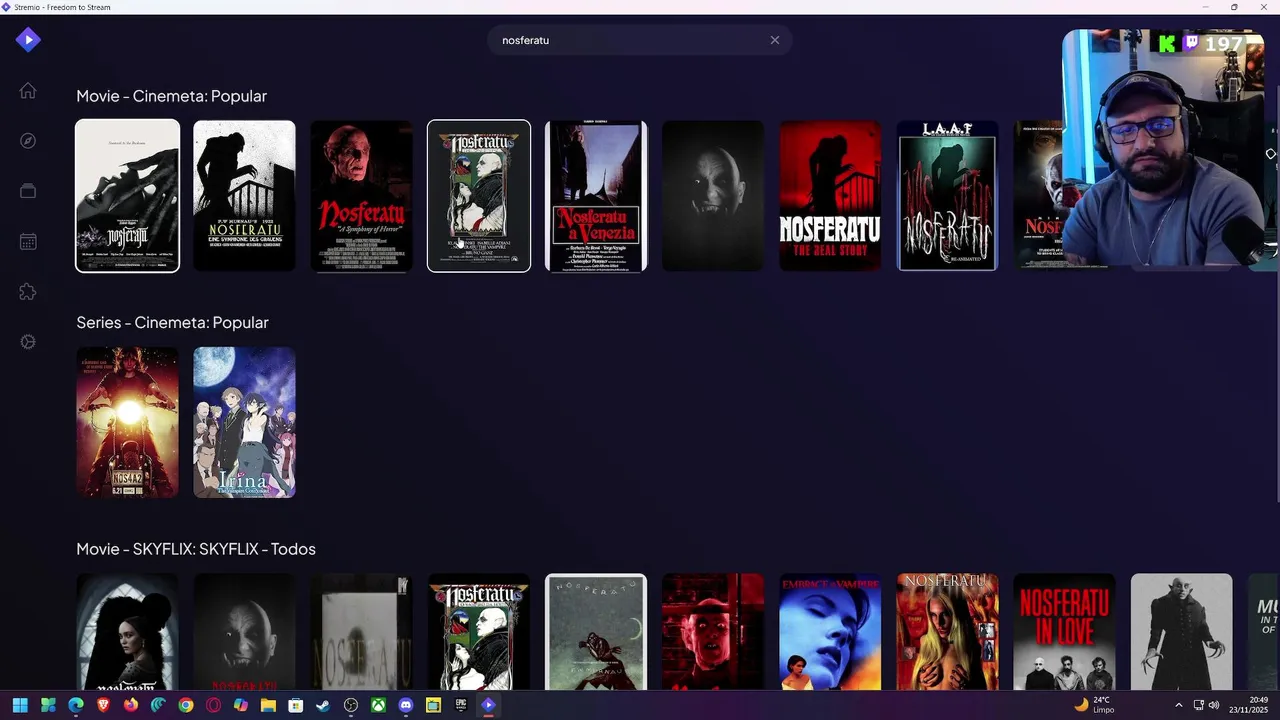The width and height of the screenshot is (1280, 720).
Task: Open the network status tray icon
Action: 1199,705
